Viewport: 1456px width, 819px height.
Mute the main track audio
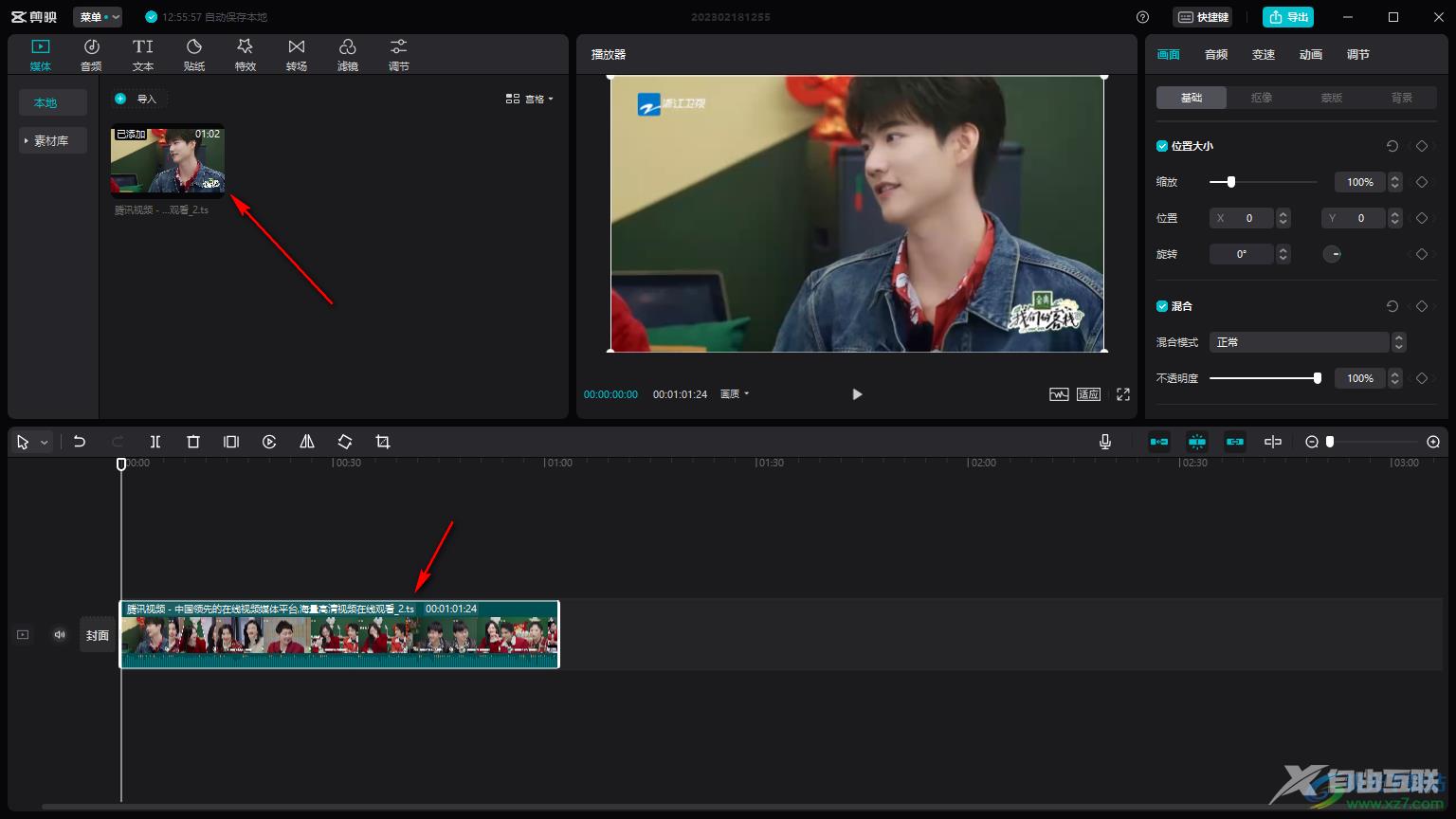[60, 635]
